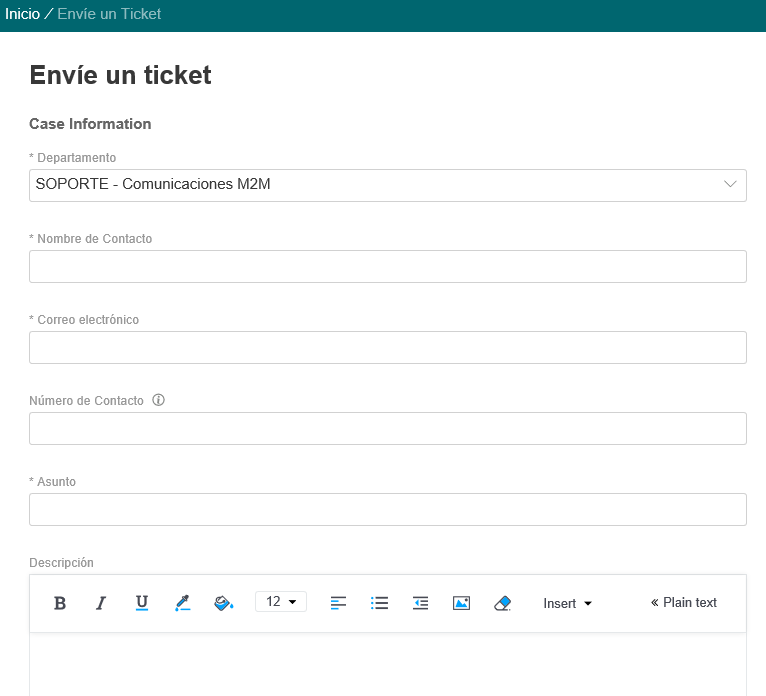Open the font size 12 dropdown
This screenshot has width=766, height=696.
(281, 601)
